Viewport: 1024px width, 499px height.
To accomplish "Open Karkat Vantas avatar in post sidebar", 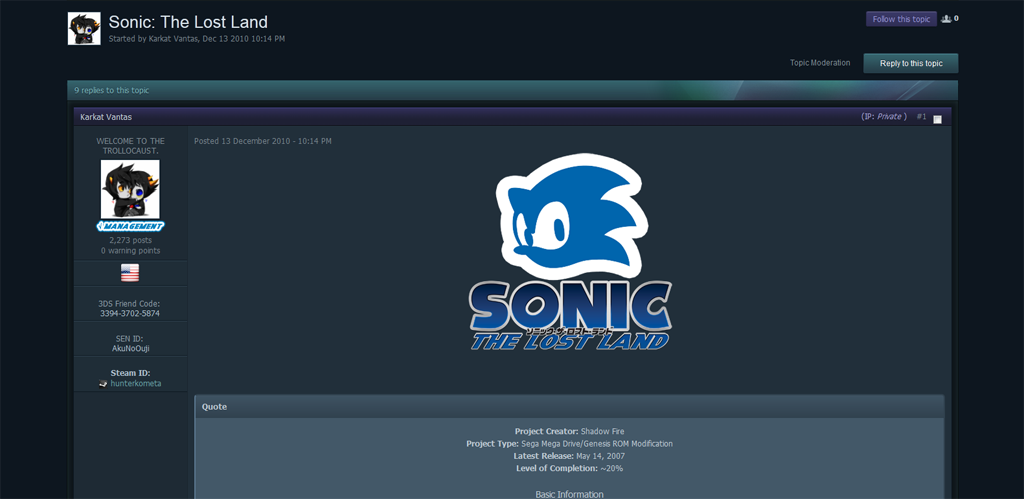I will tap(130, 189).
